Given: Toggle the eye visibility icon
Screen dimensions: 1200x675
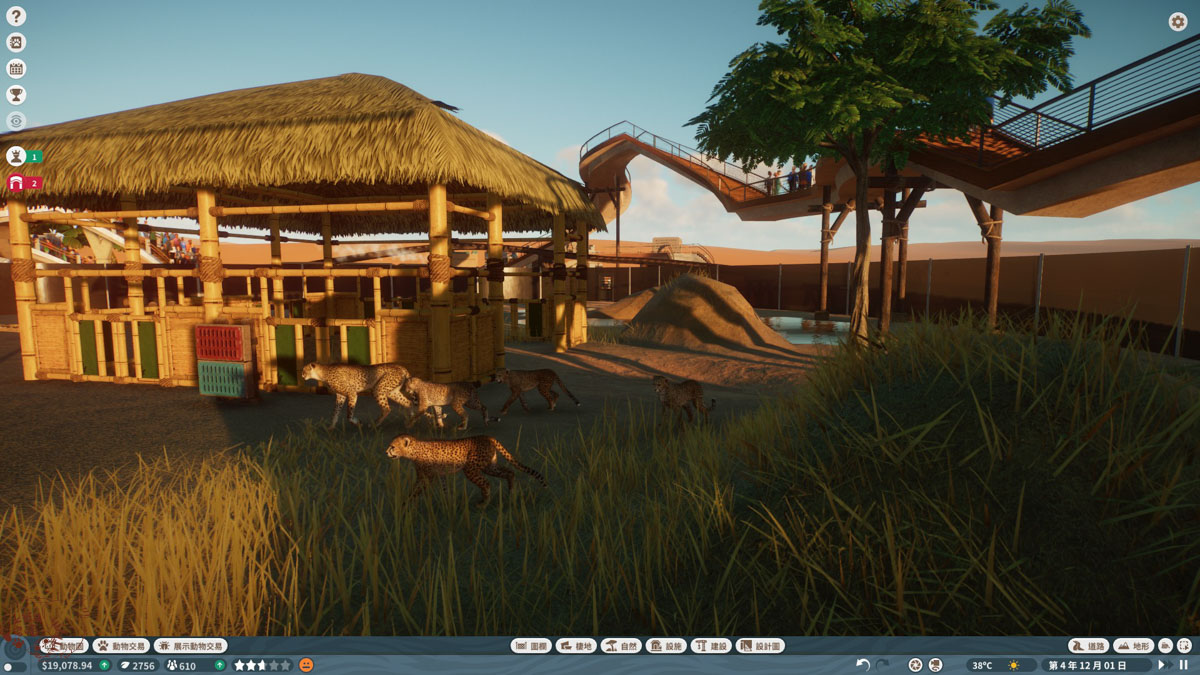Looking at the screenshot, I should (x=16, y=121).
